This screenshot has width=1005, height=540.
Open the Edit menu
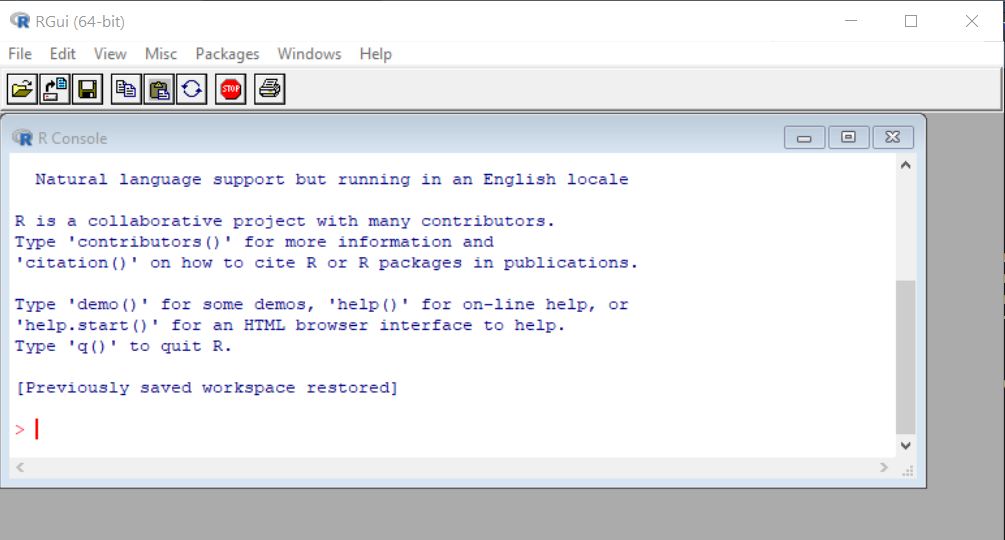click(63, 54)
